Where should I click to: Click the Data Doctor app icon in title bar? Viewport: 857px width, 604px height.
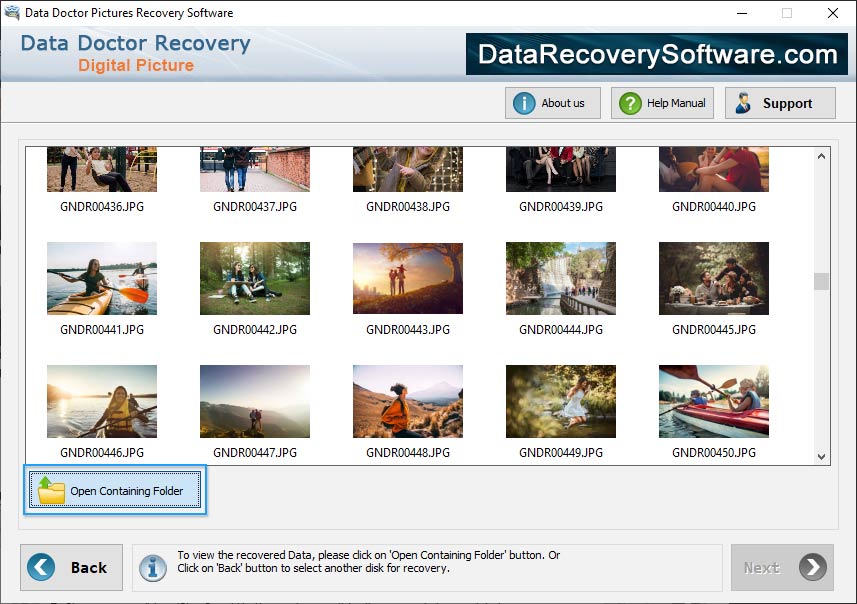point(10,12)
